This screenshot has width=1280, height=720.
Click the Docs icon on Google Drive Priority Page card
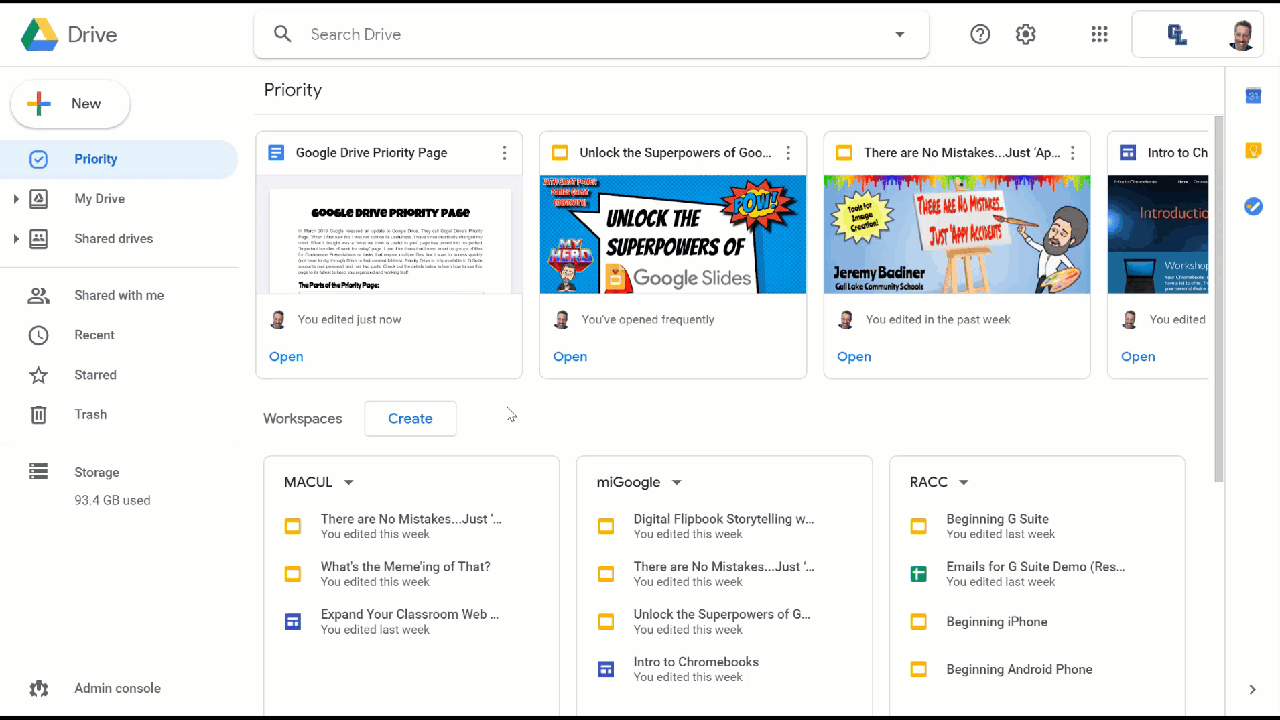tap(276, 153)
